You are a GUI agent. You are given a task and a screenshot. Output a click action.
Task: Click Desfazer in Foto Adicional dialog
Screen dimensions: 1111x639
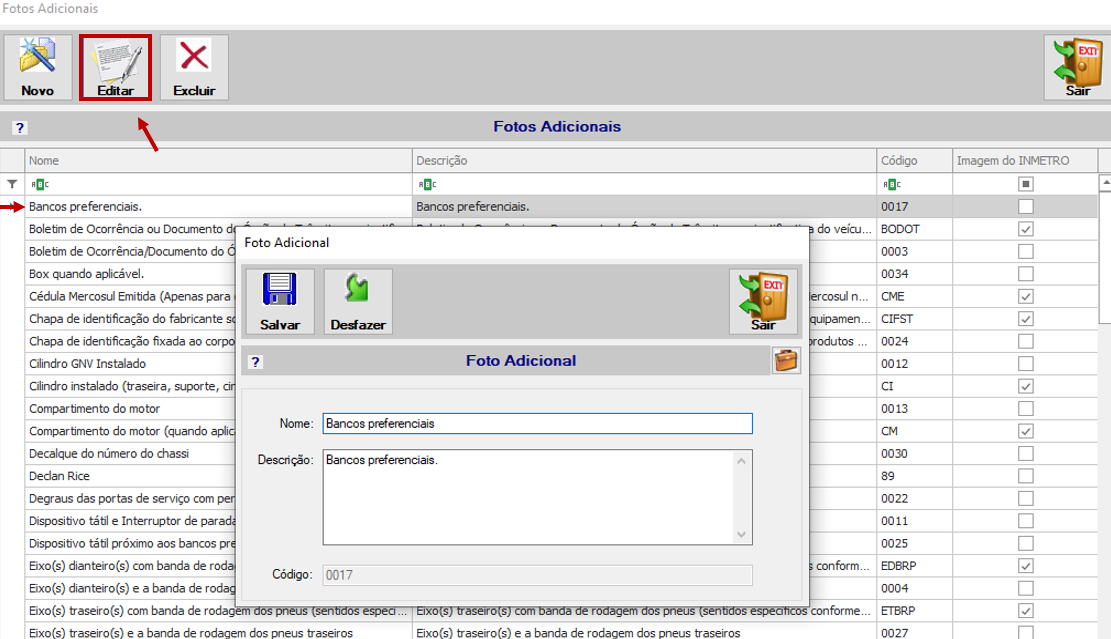pos(358,301)
